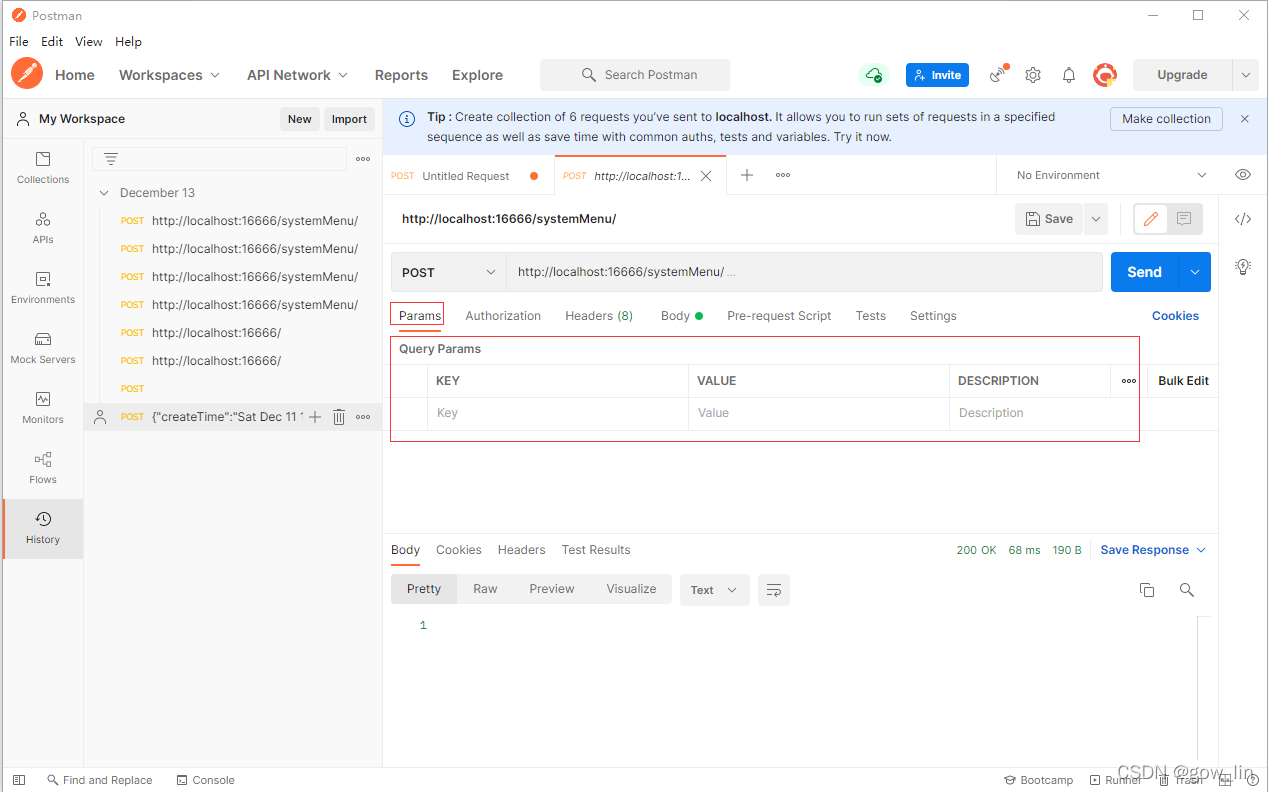
Task: Open the request info lightbulb panel
Action: (x=1243, y=267)
